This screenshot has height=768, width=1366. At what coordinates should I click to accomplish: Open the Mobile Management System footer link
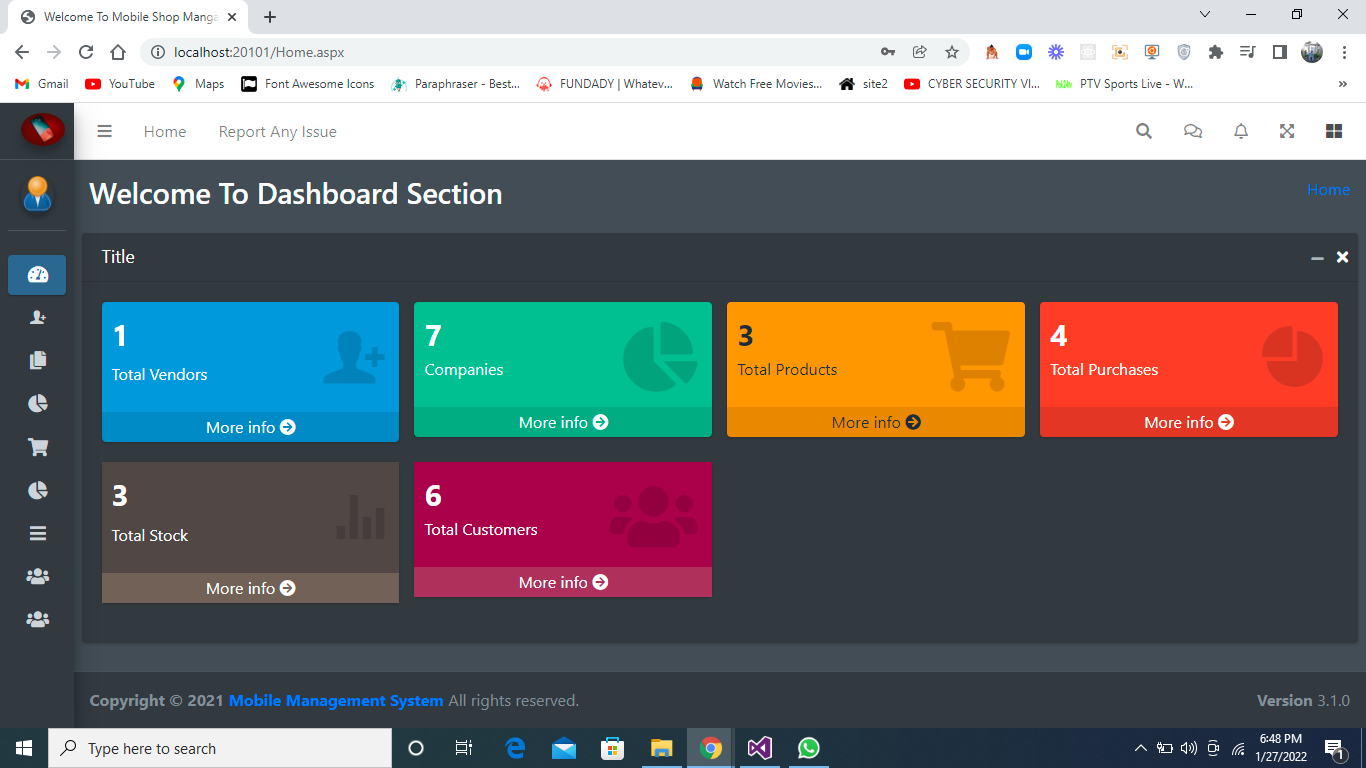(335, 700)
